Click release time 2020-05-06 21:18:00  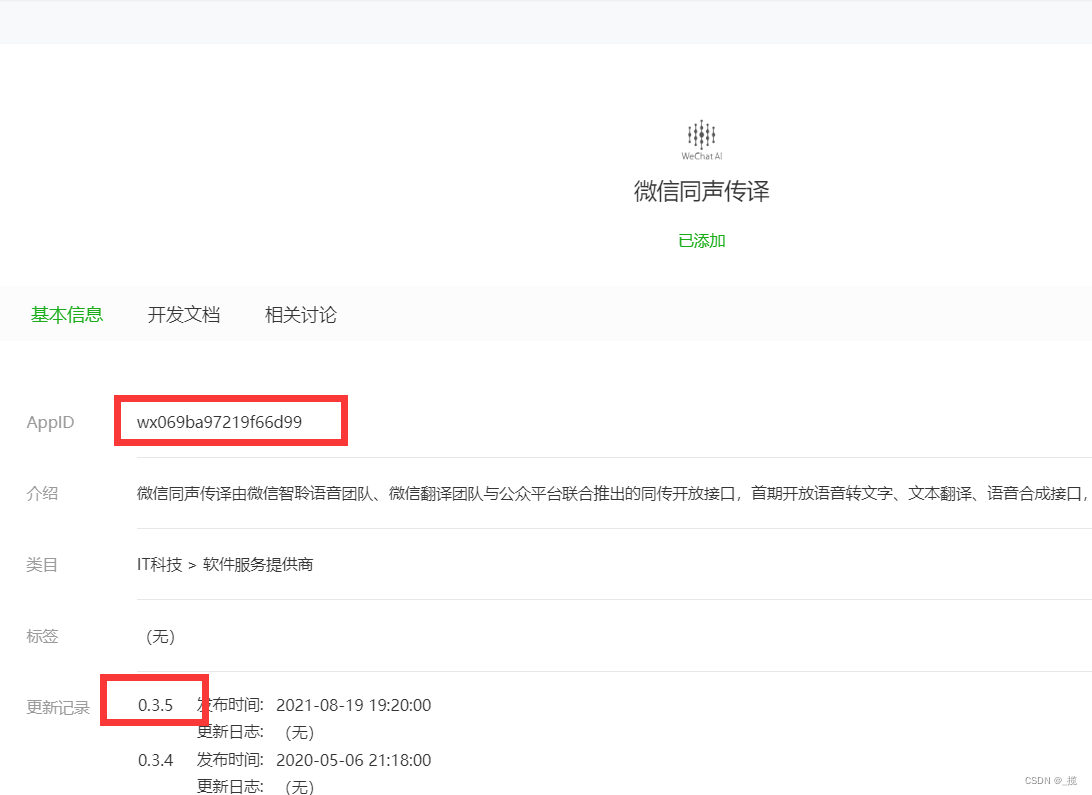pyautogui.click(x=354, y=760)
